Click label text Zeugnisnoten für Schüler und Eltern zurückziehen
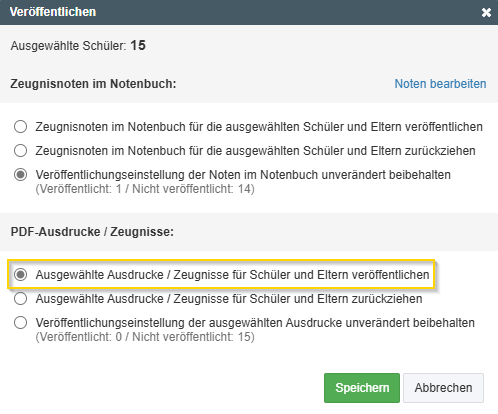The image size is (498, 414). [x=255, y=151]
